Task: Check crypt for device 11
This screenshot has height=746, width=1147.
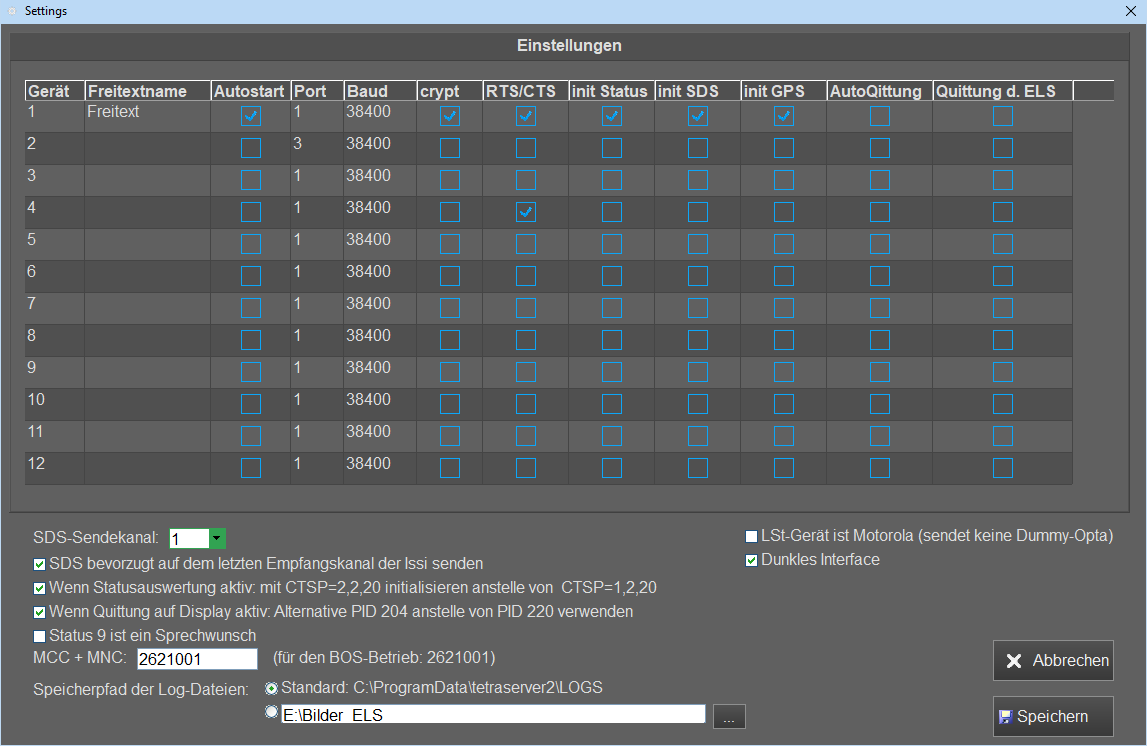Action: 450,437
